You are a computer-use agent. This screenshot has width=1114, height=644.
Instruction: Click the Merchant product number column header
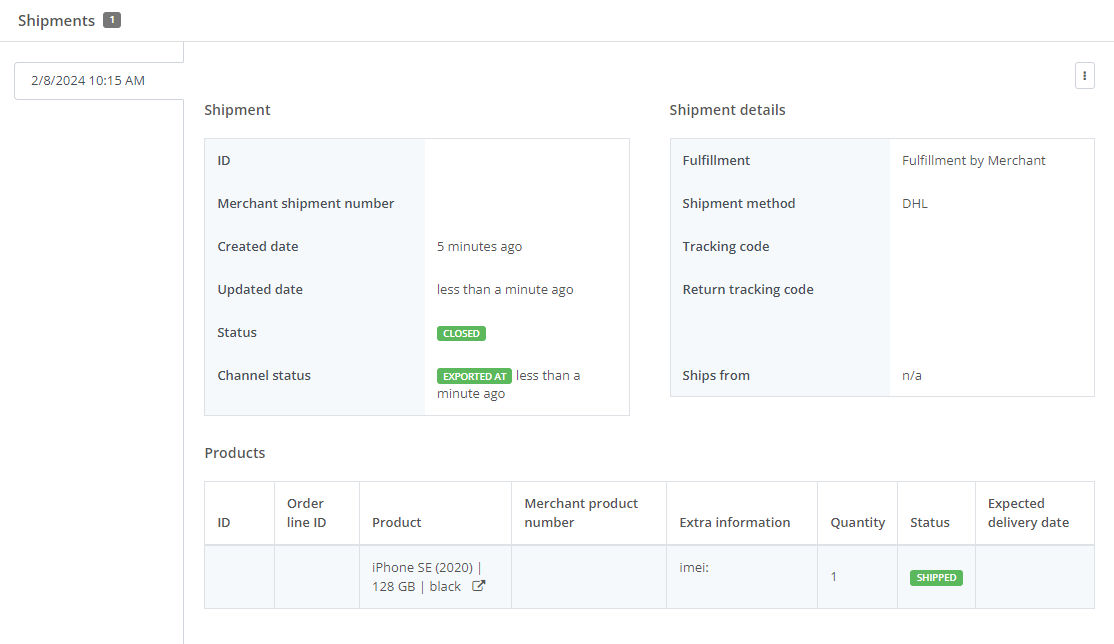coord(581,513)
